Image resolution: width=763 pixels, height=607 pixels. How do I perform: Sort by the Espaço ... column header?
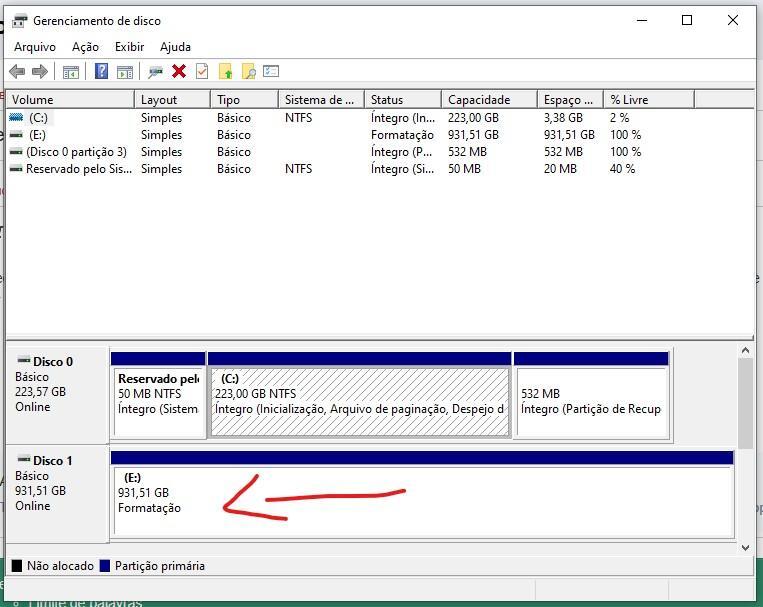click(570, 99)
